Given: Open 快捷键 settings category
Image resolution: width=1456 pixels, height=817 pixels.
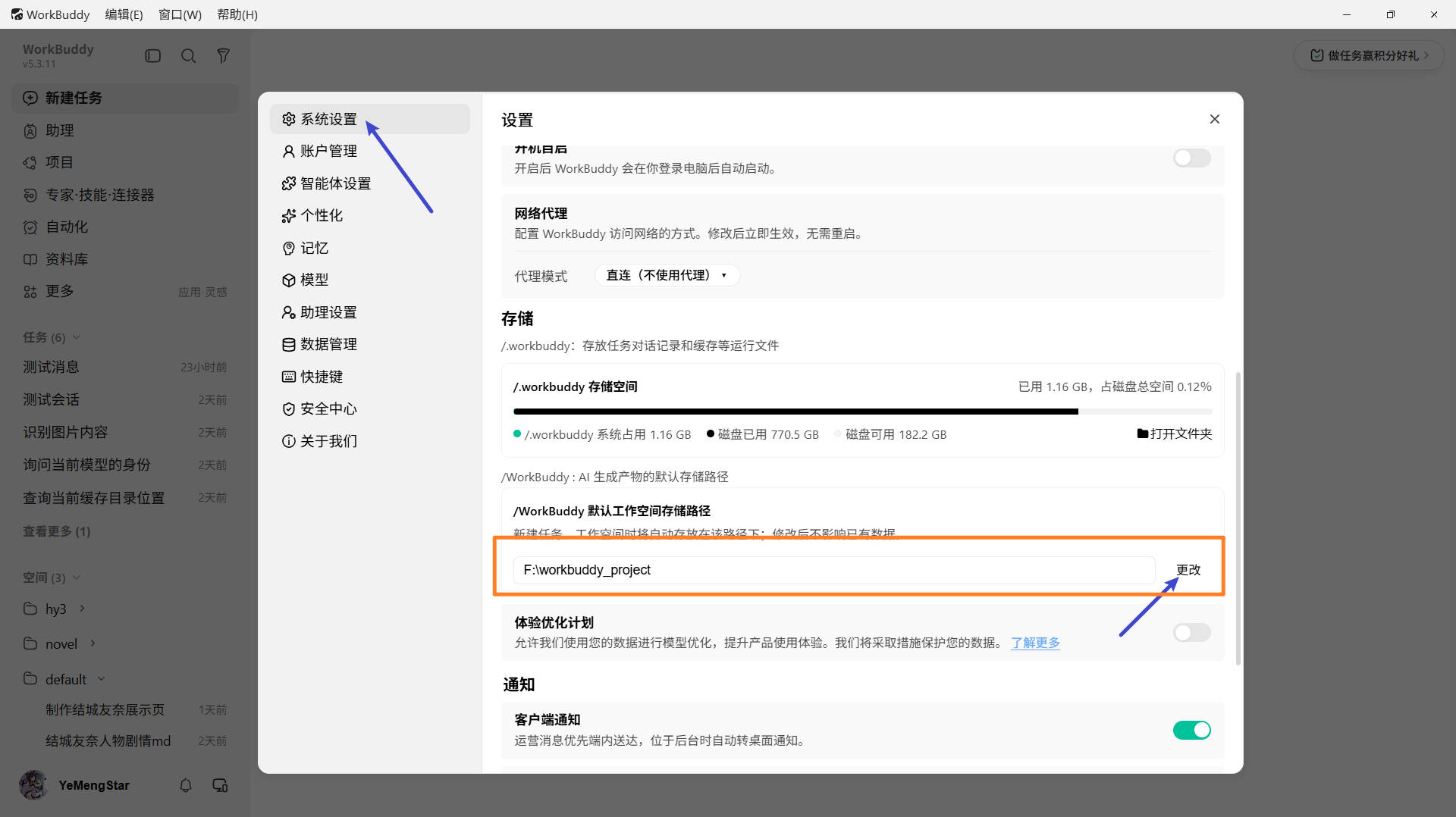Looking at the screenshot, I should tap(370, 377).
